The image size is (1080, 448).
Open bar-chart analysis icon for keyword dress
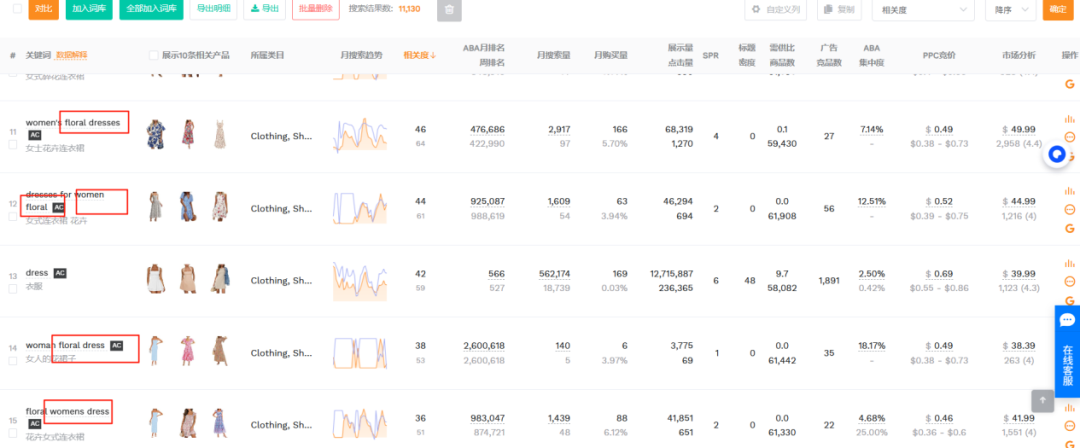point(1070,263)
